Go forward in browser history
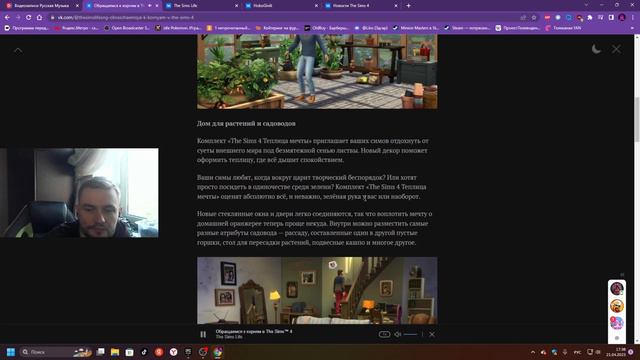The height and width of the screenshot is (360, 640). (18, 18)
